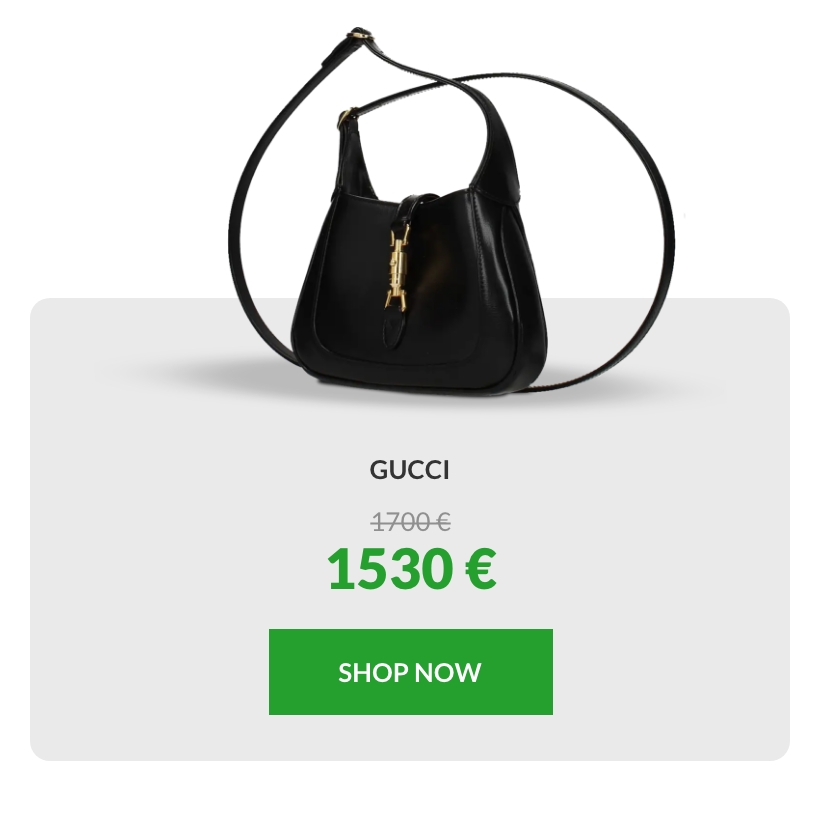Click the green SHOP NOW button
The image size is (820, 820).
[411, 671]
